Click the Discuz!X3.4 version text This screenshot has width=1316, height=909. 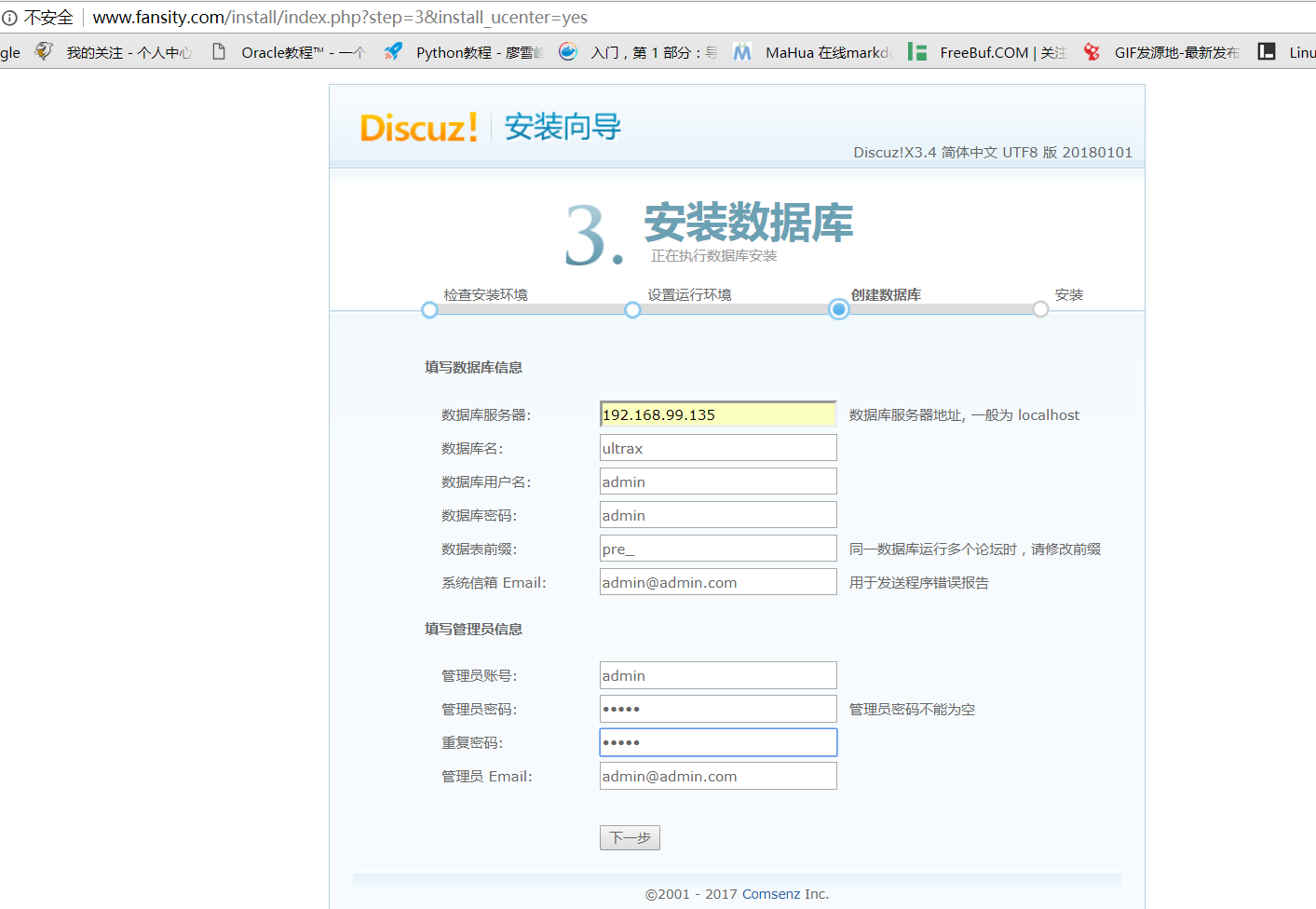pyautogui.click(x=993, y=152)
